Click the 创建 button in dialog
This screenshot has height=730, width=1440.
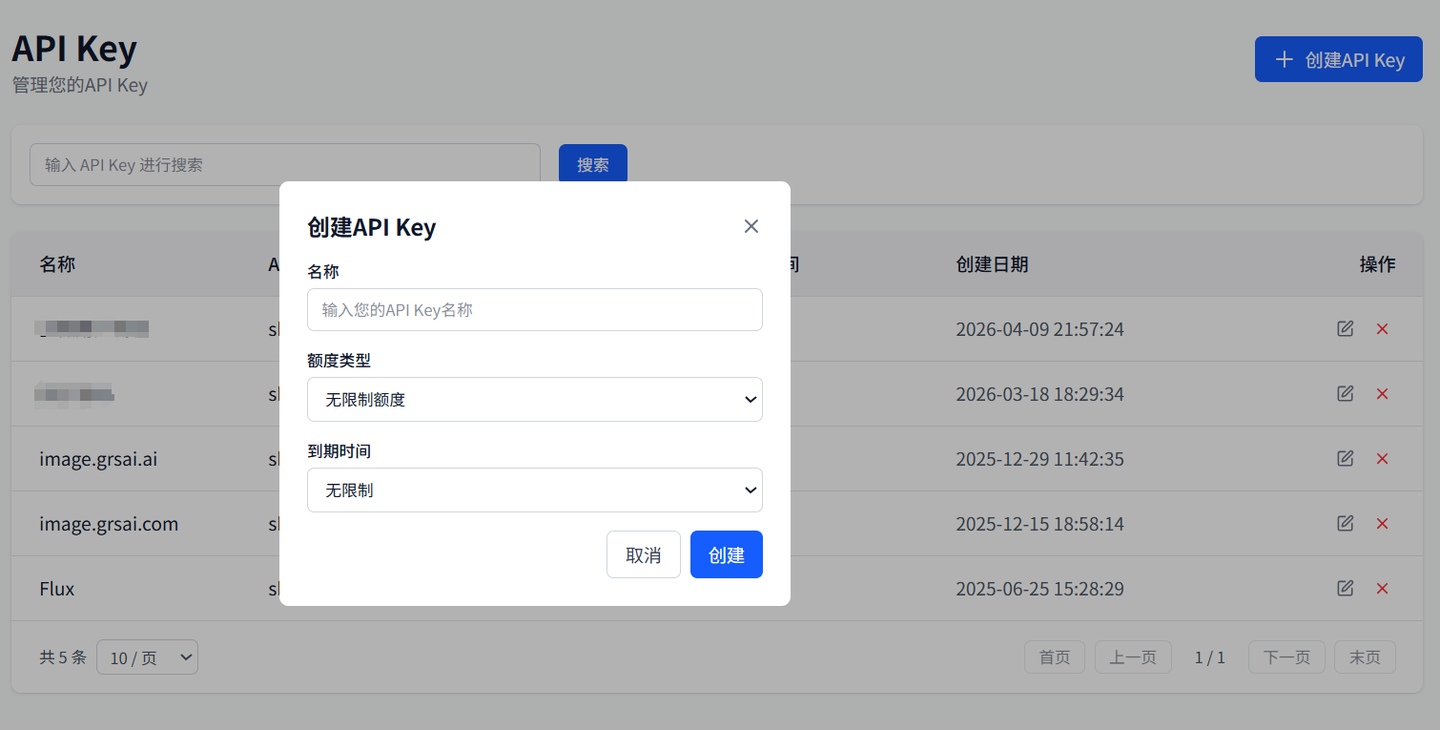point(726,555)
